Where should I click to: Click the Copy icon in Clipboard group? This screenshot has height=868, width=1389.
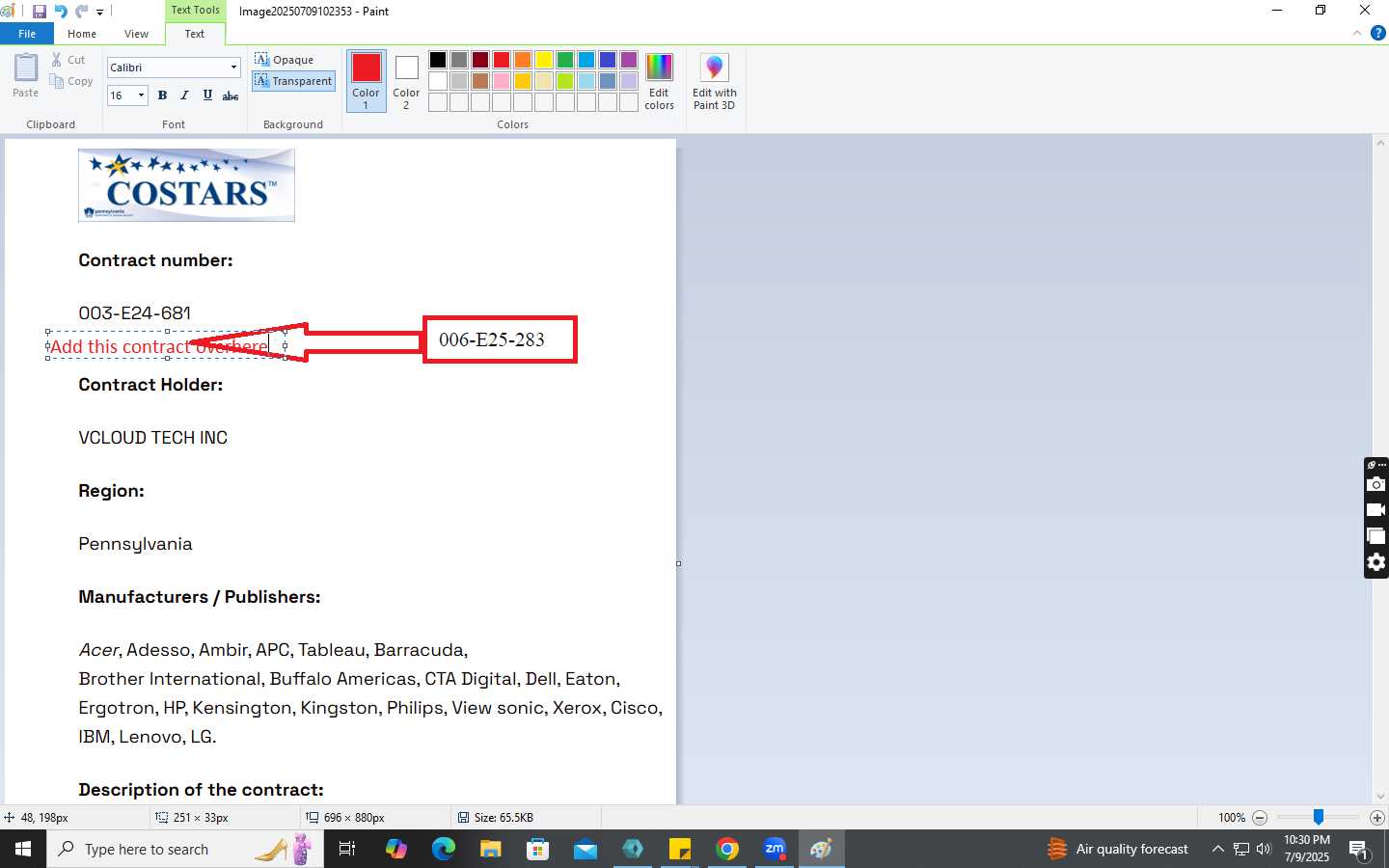(x=57, y=81)
